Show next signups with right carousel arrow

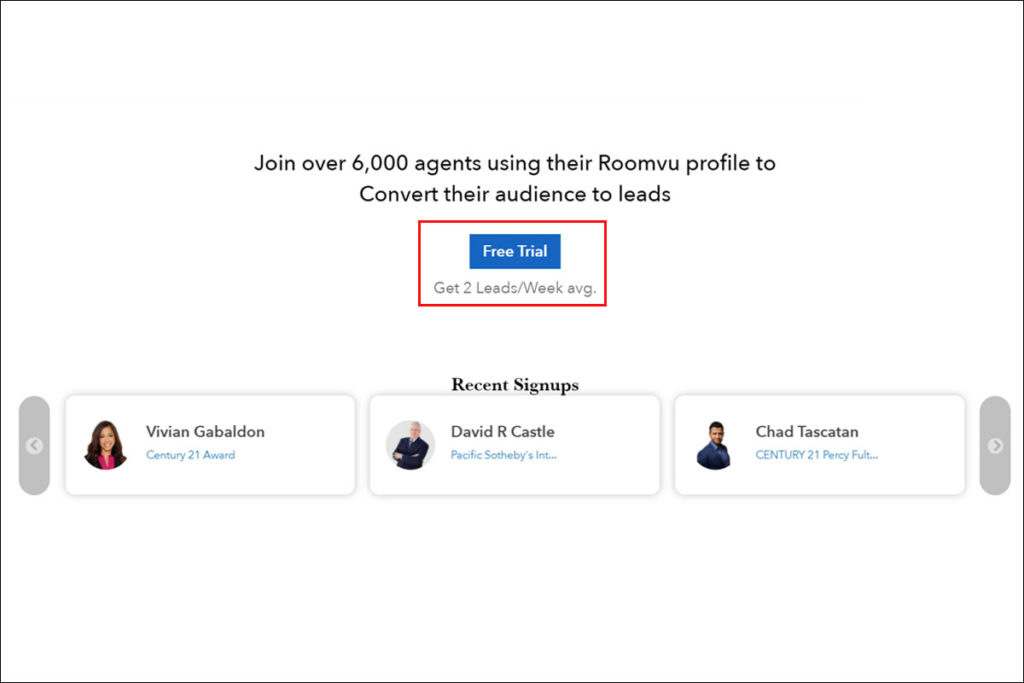(x=995, y=445)
